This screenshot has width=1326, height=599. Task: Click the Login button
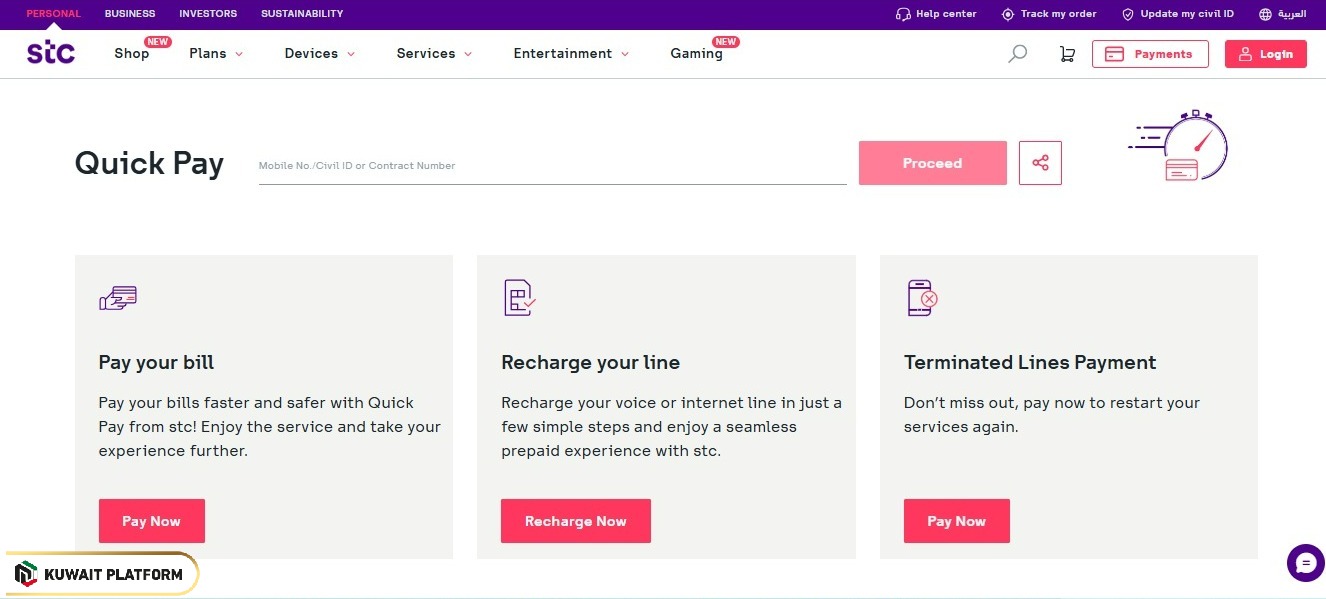[x=1266, y=53]
